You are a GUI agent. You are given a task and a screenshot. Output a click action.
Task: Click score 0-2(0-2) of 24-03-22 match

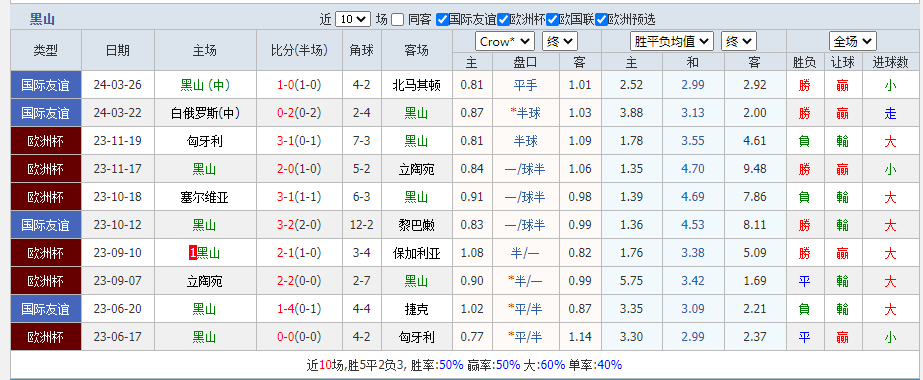[x=299, y=113]
